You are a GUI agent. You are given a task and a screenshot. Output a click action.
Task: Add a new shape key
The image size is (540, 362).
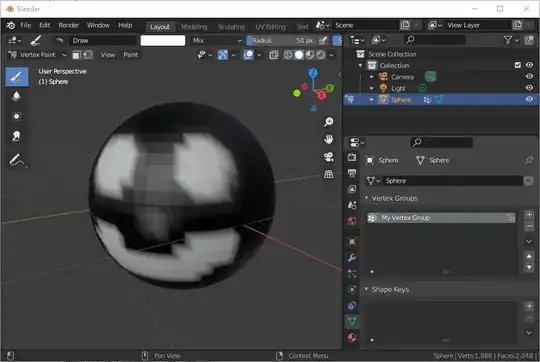point(529,306)
